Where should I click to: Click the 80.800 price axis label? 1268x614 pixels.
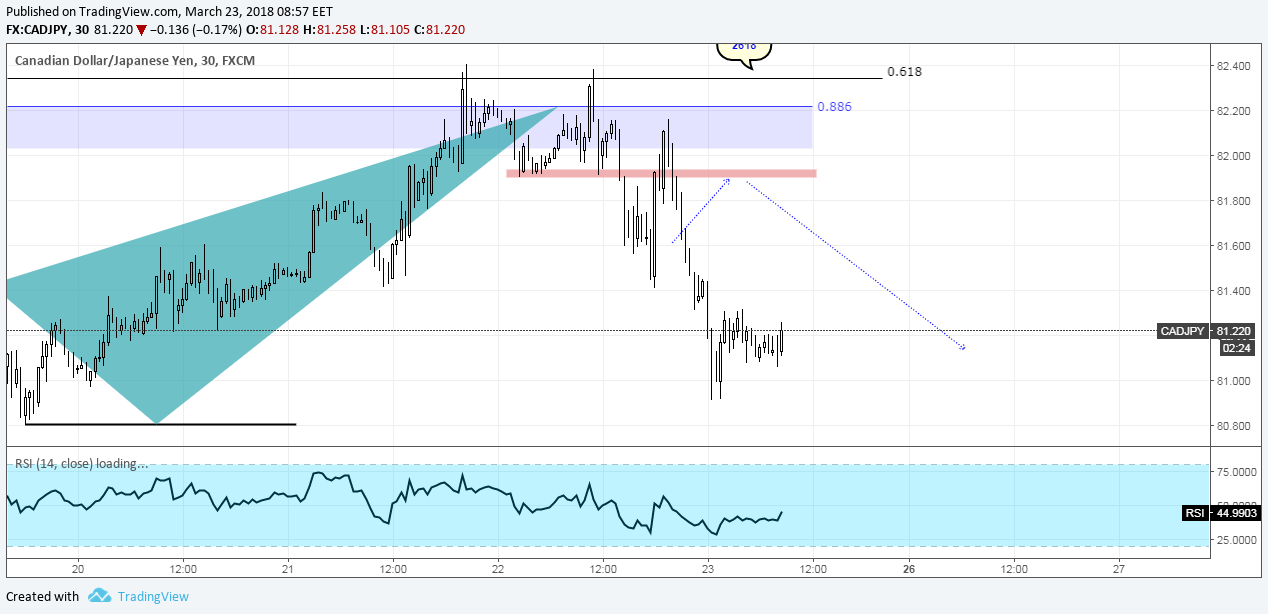click(1233, 426)
